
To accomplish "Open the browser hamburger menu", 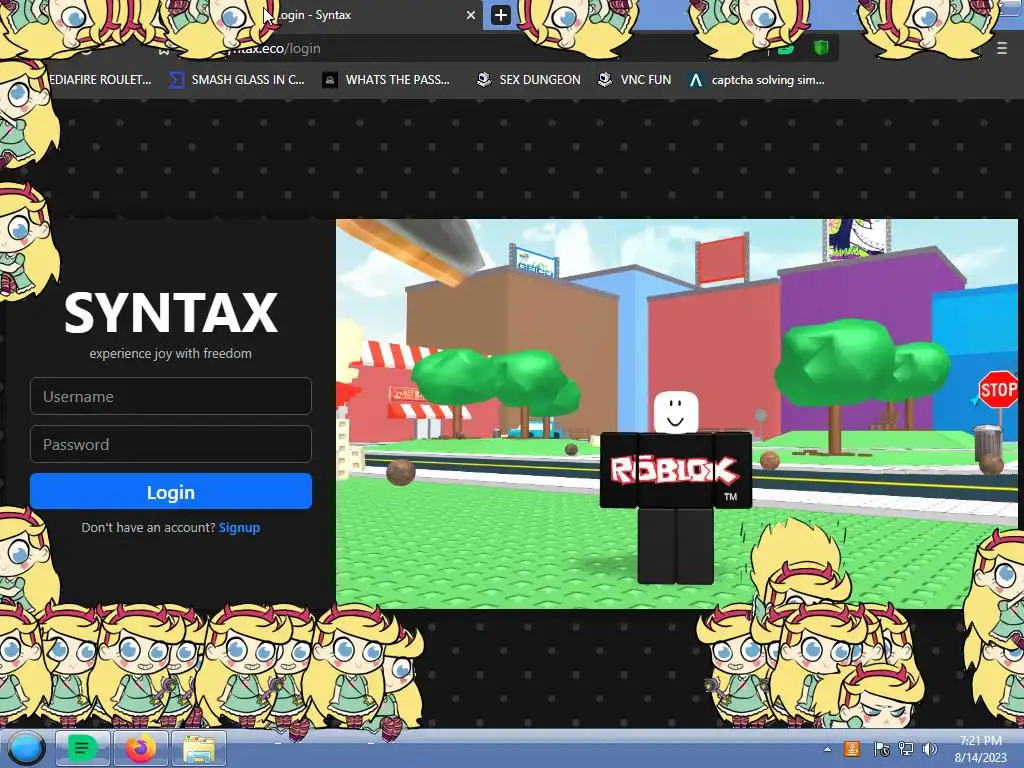I will tap(1002, 48).
